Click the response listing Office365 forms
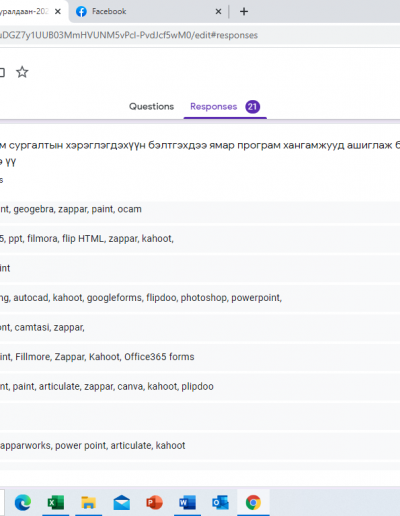The height and width of the screenshot is (516, 400). tap(200, 357)
